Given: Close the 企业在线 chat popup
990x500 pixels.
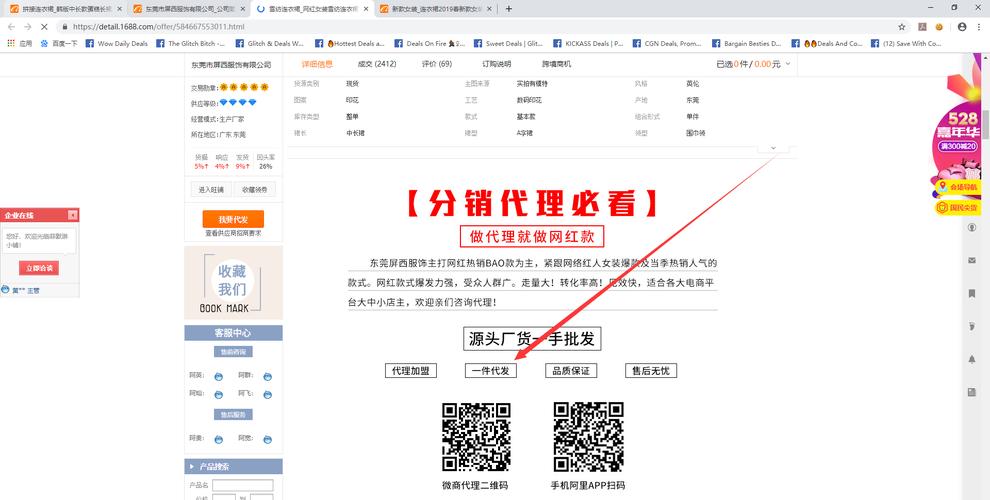Looking at the screenshot, I should pos(73,215).
